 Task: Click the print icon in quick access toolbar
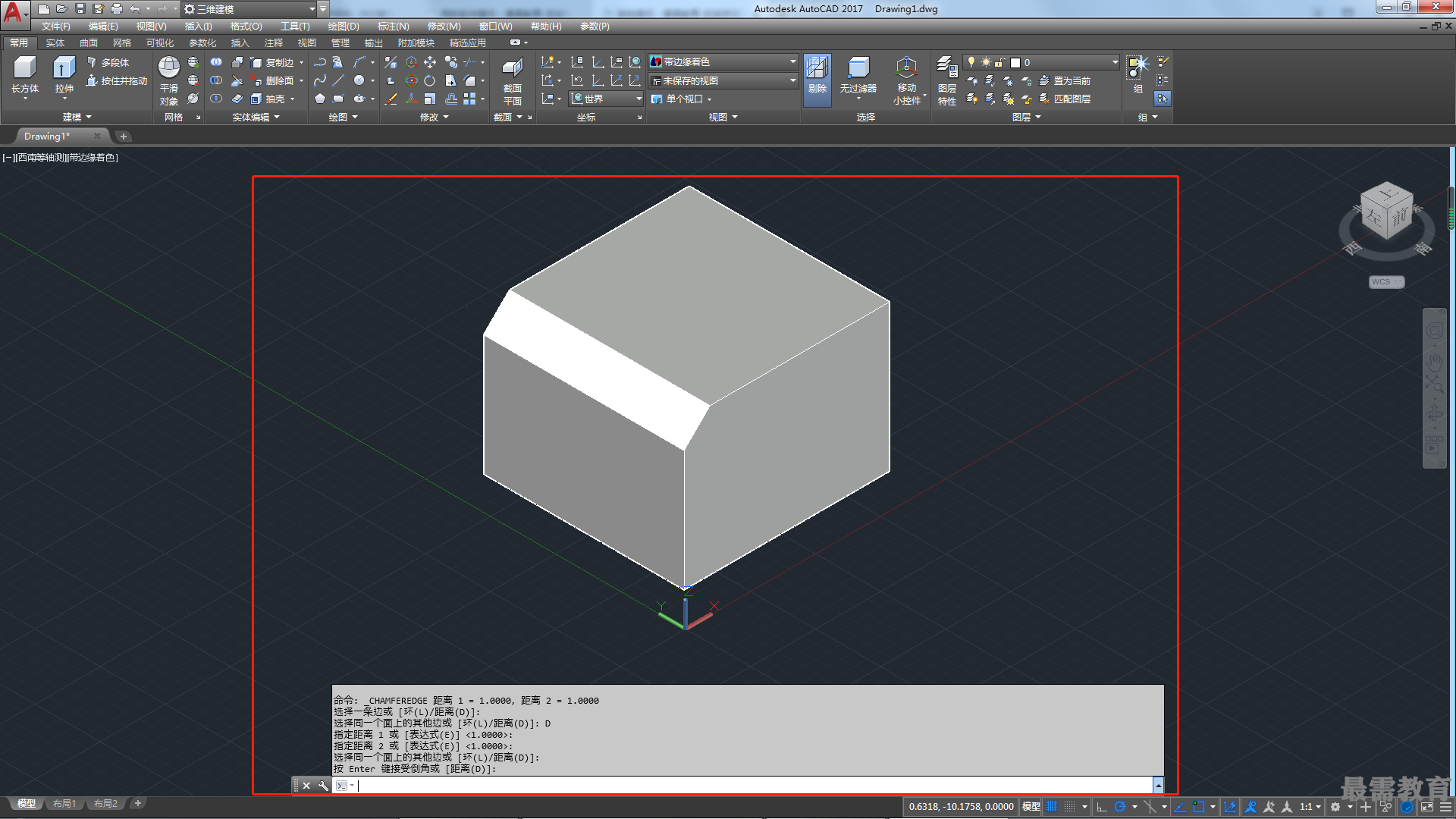(117, 9)
